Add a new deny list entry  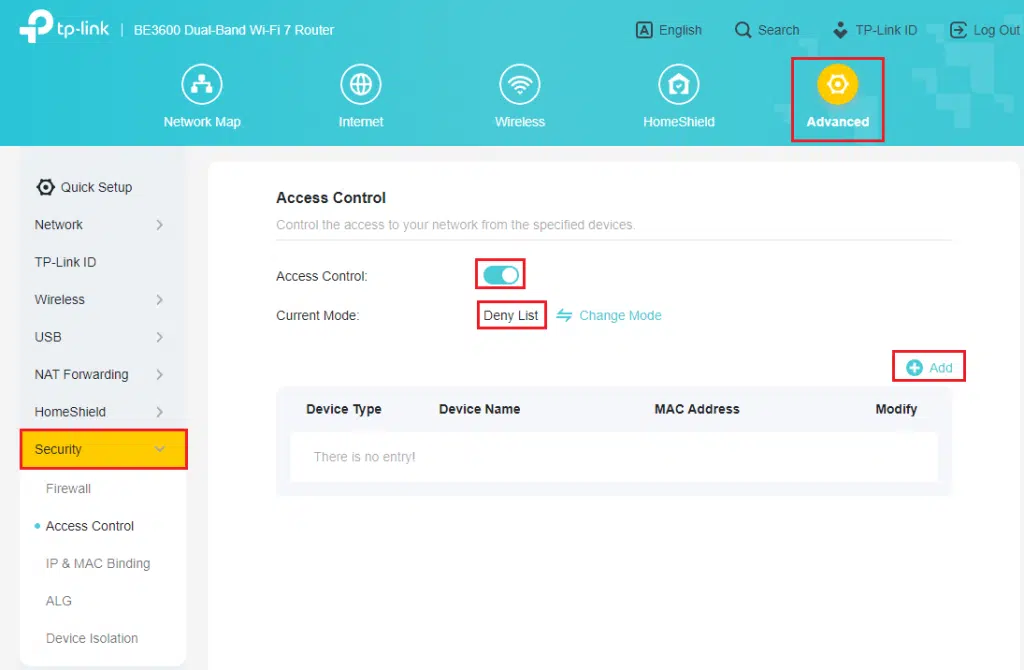click(929, 368)
